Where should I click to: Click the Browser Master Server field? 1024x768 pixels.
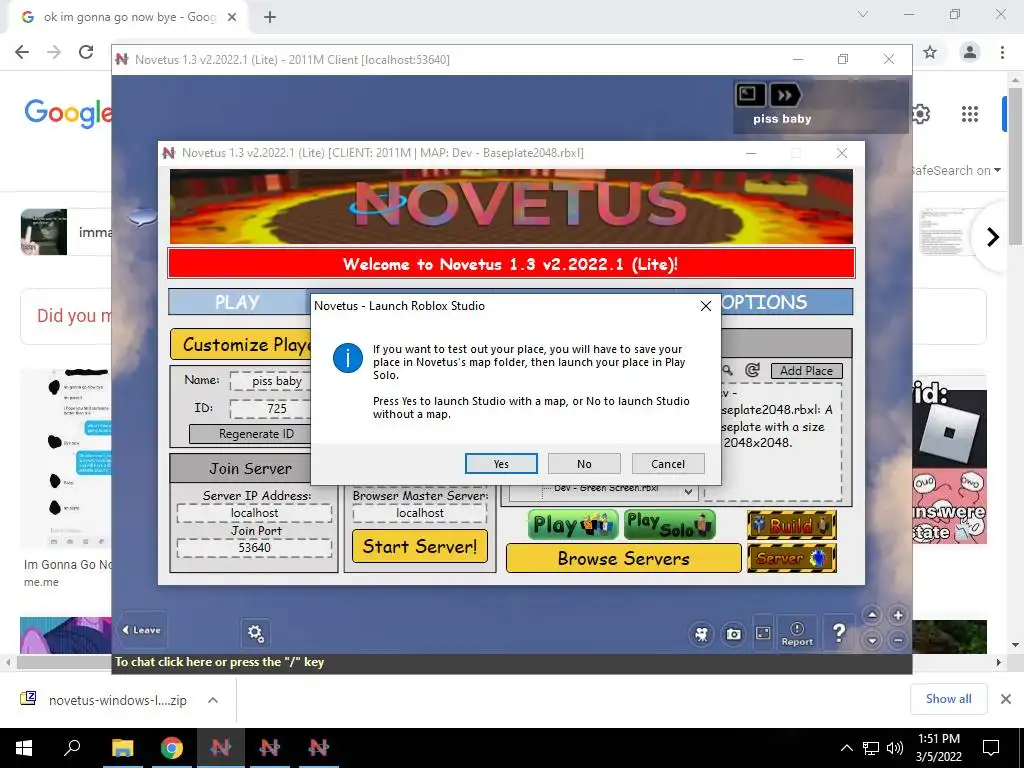pos(420,513)
